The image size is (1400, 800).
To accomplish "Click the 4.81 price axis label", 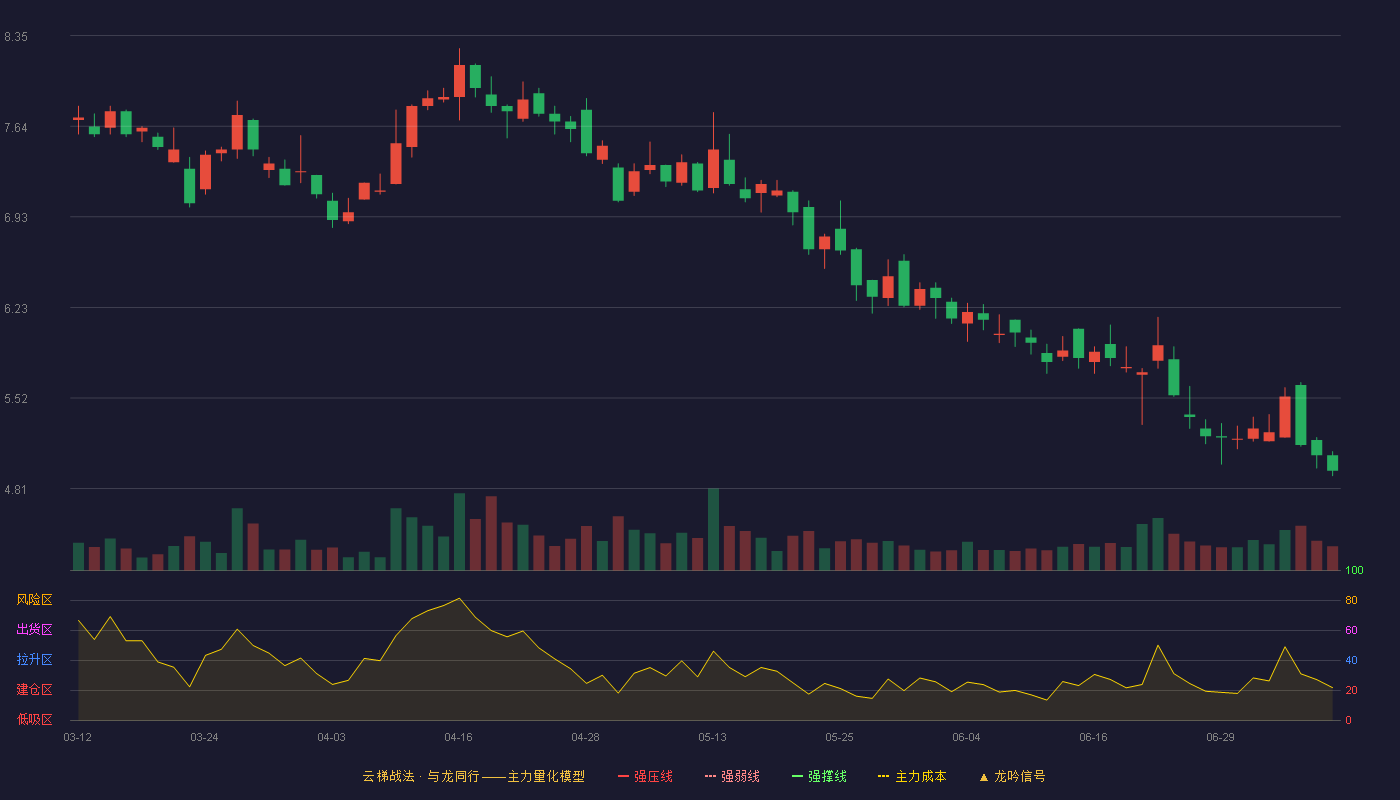I will [16, 490].
